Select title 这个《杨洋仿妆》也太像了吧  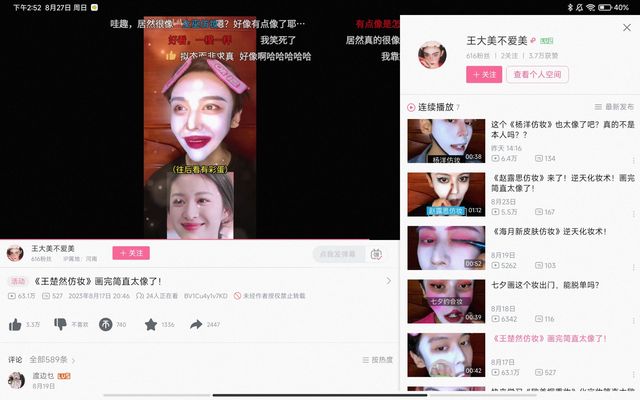point(562,129)
